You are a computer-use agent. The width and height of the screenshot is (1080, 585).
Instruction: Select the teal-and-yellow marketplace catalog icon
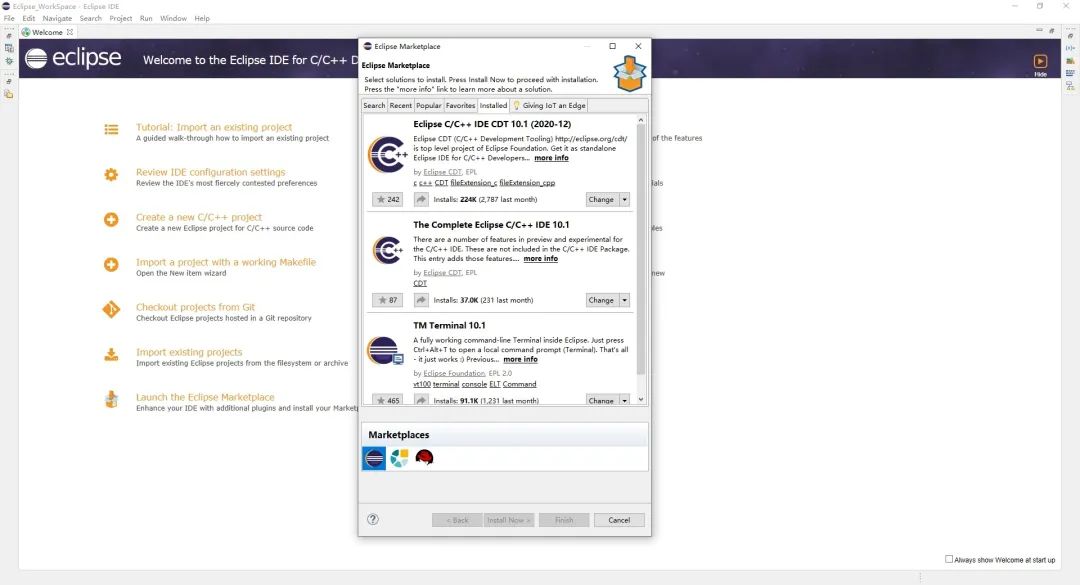click(x=399, y=458)
